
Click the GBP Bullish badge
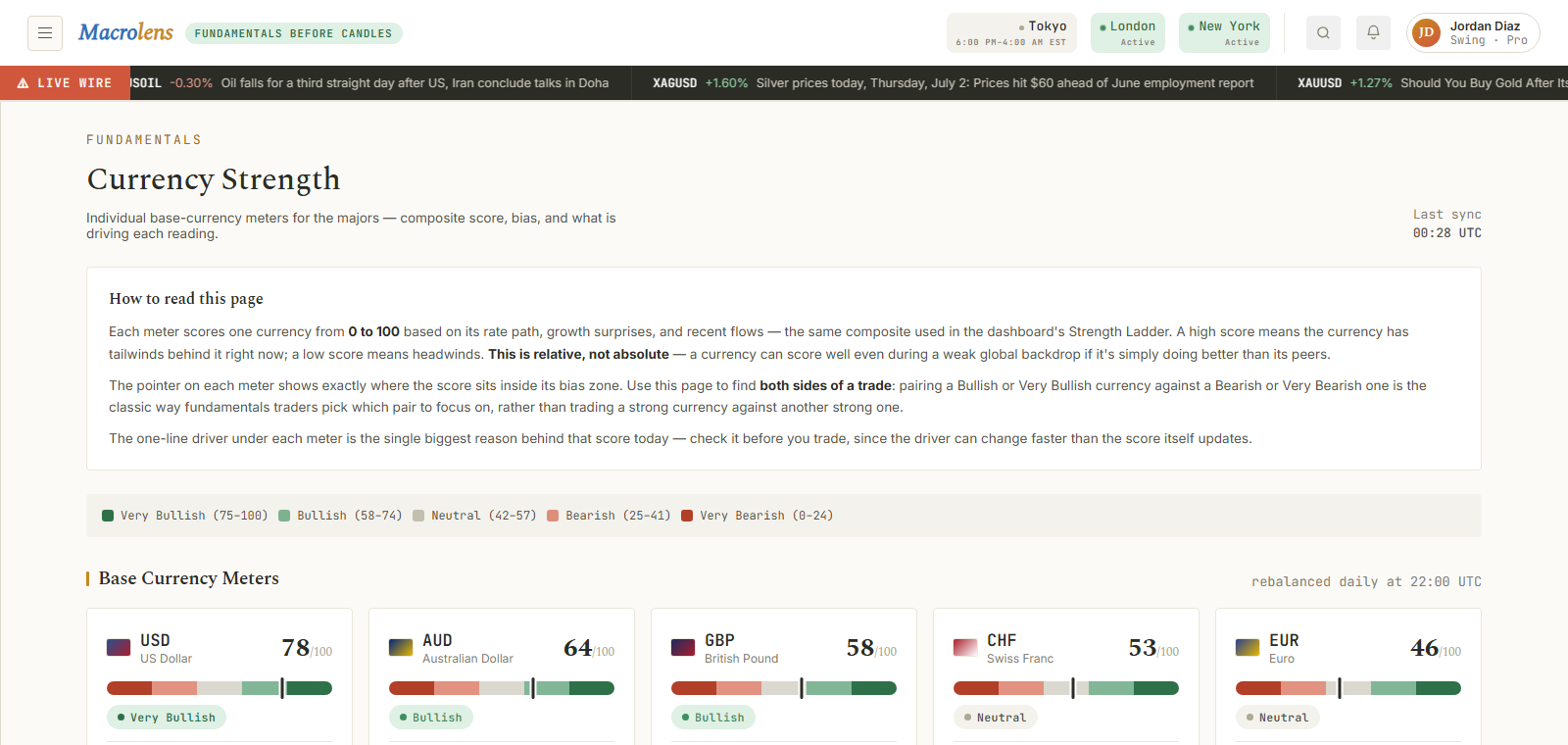(x=713, y=718)
